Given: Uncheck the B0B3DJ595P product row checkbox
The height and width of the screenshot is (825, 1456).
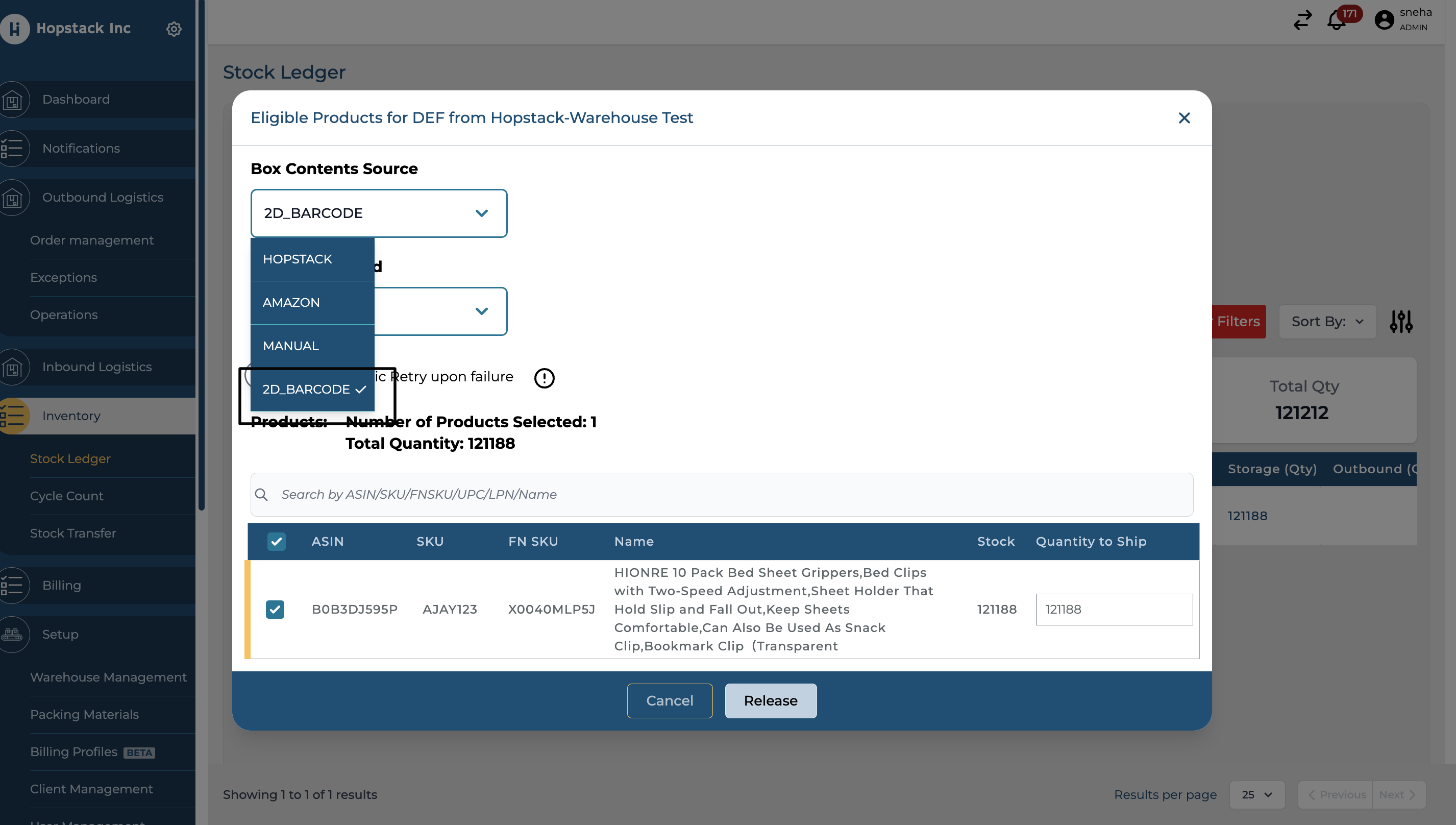Looking at the screenshot, I should coord(275,610).
